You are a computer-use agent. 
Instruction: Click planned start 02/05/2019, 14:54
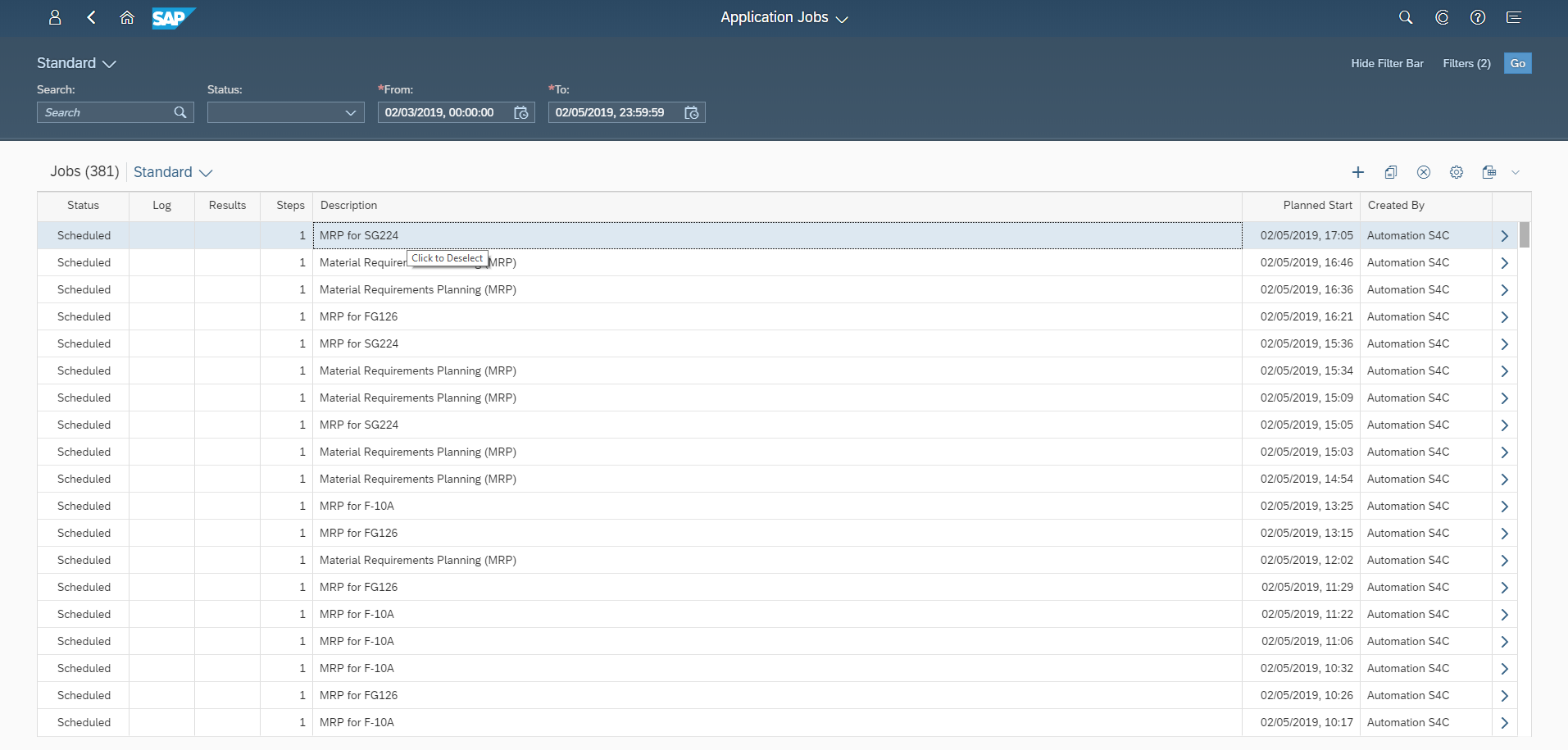1307,479
